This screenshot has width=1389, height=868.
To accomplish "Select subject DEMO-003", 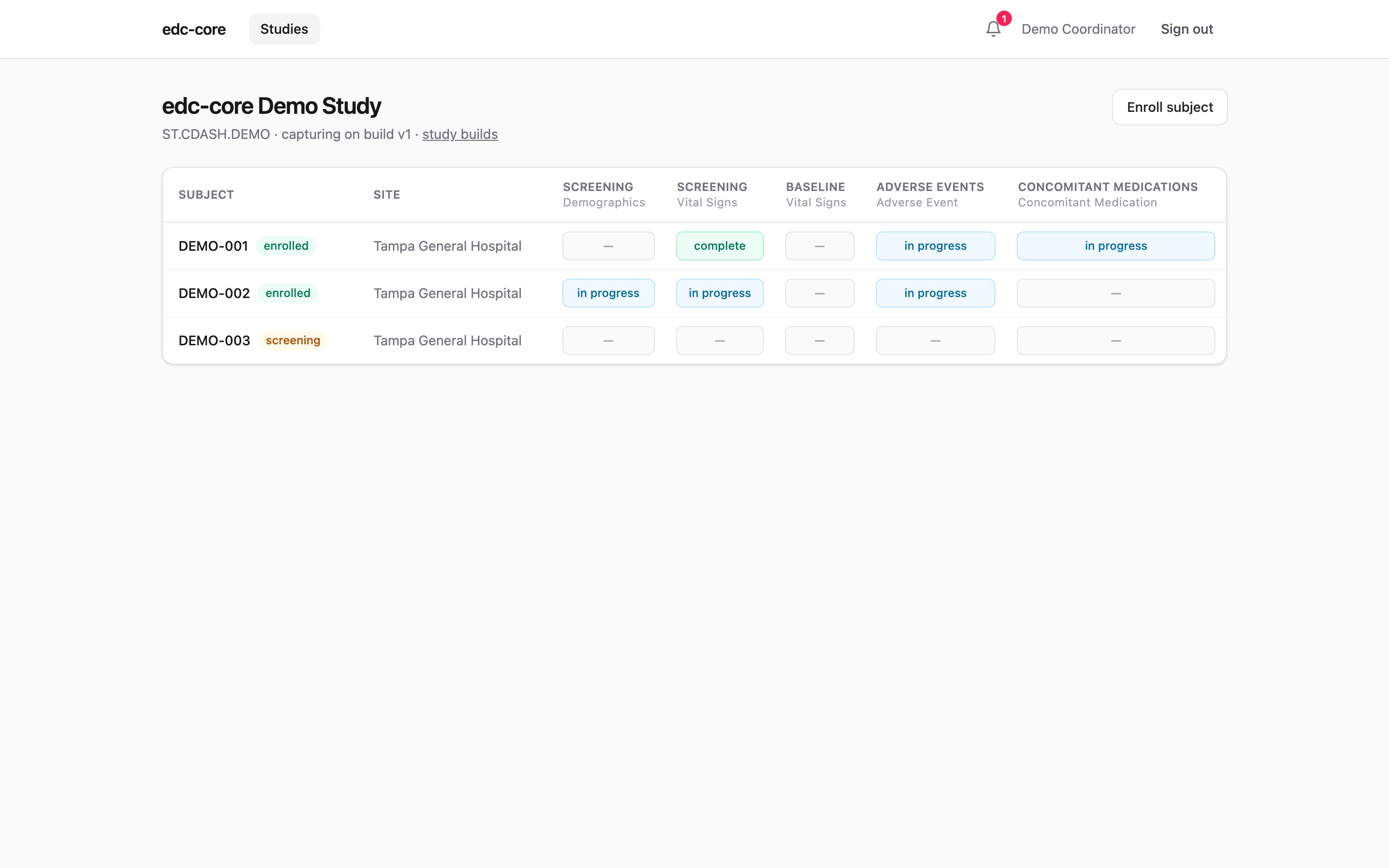I will pyautogui.click(x=214, y=340).
